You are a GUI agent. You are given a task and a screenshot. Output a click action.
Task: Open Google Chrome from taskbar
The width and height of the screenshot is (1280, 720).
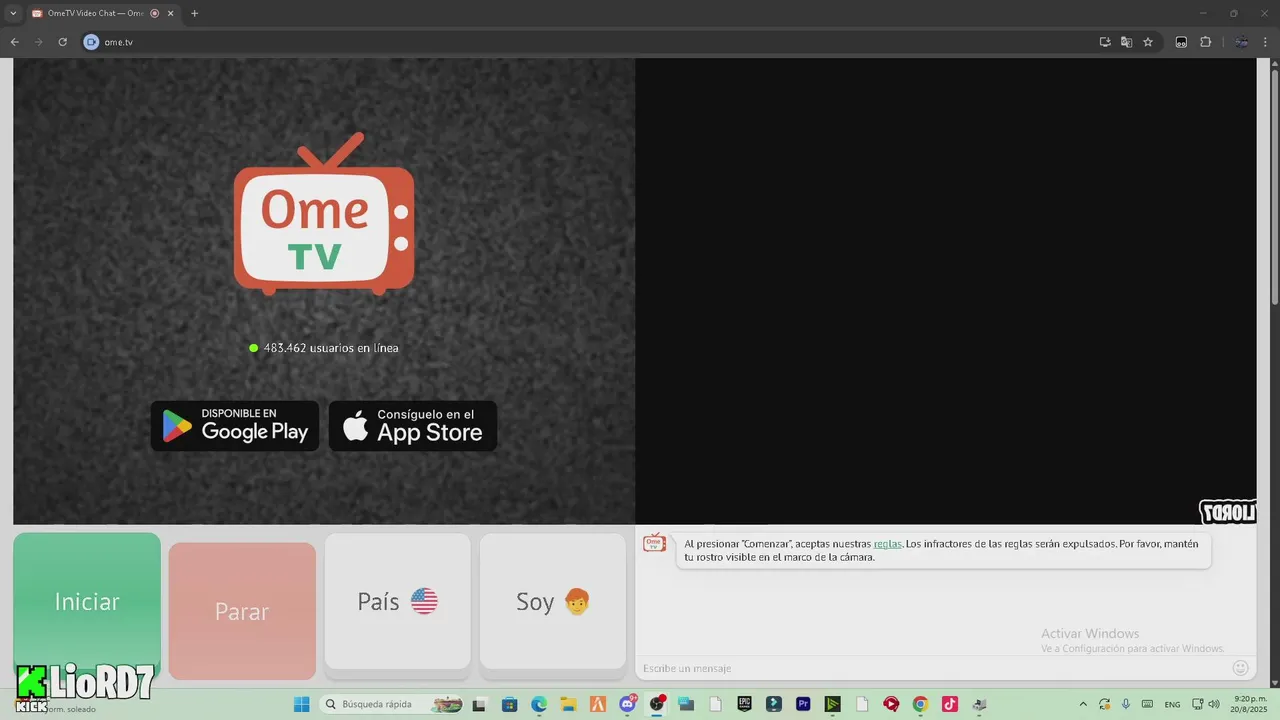[x=920, y=704]
